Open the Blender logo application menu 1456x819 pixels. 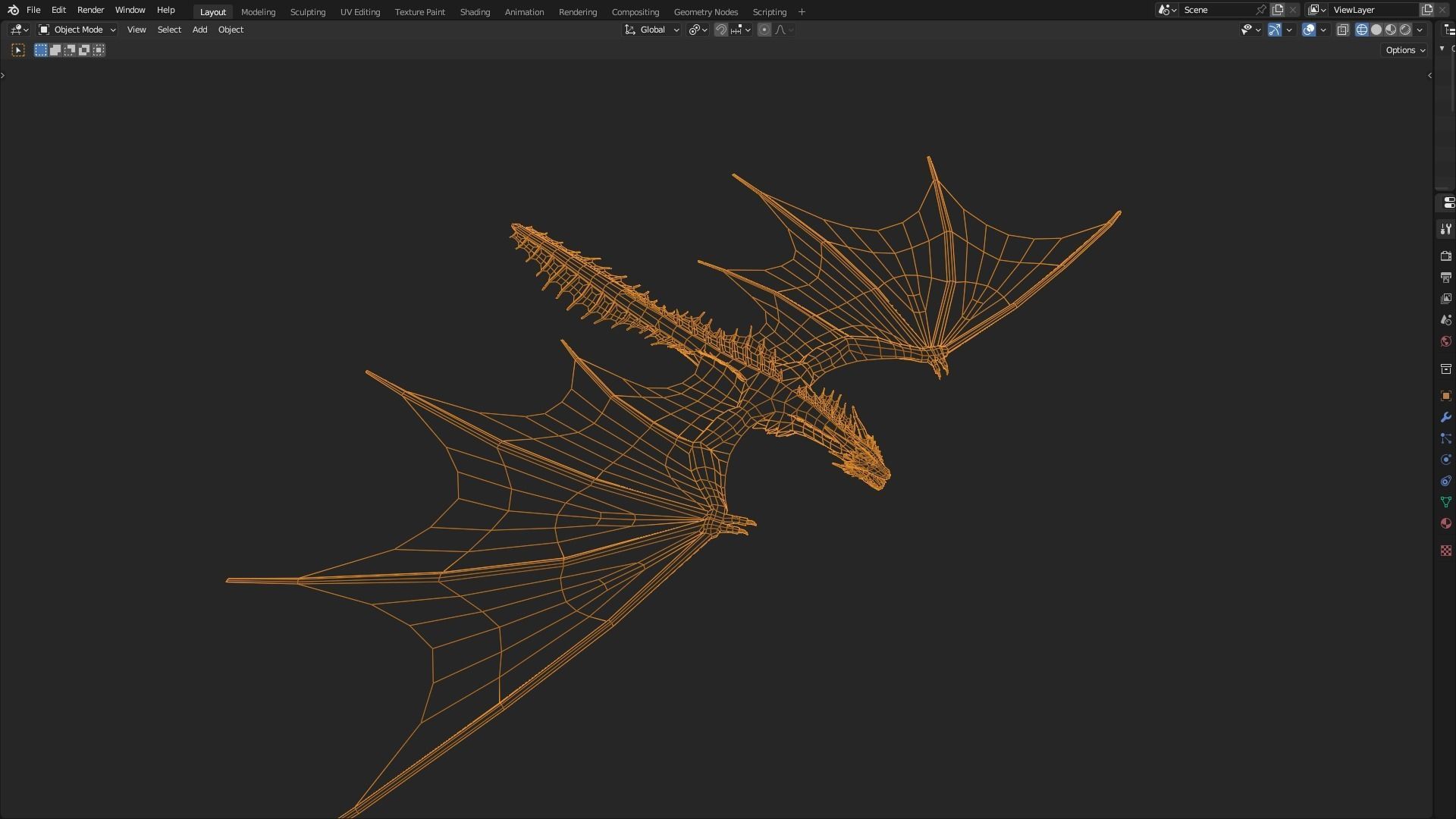pos(13,10)
